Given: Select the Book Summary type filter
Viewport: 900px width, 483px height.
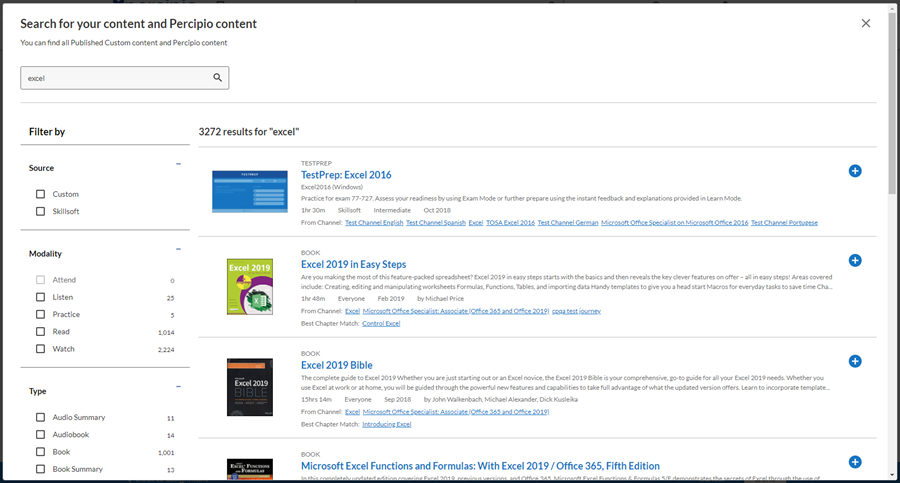Looking at the screenshot, I should tap(40, 469).
